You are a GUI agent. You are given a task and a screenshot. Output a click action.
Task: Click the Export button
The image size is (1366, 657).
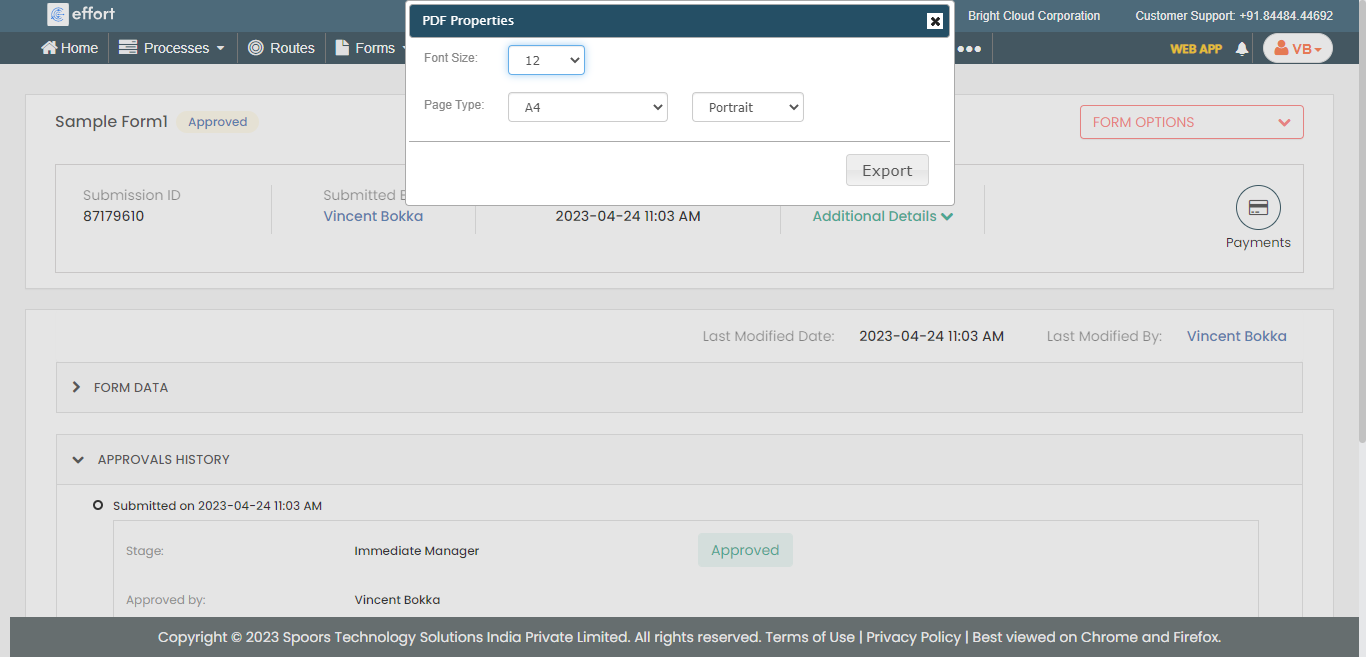(887, 170)
